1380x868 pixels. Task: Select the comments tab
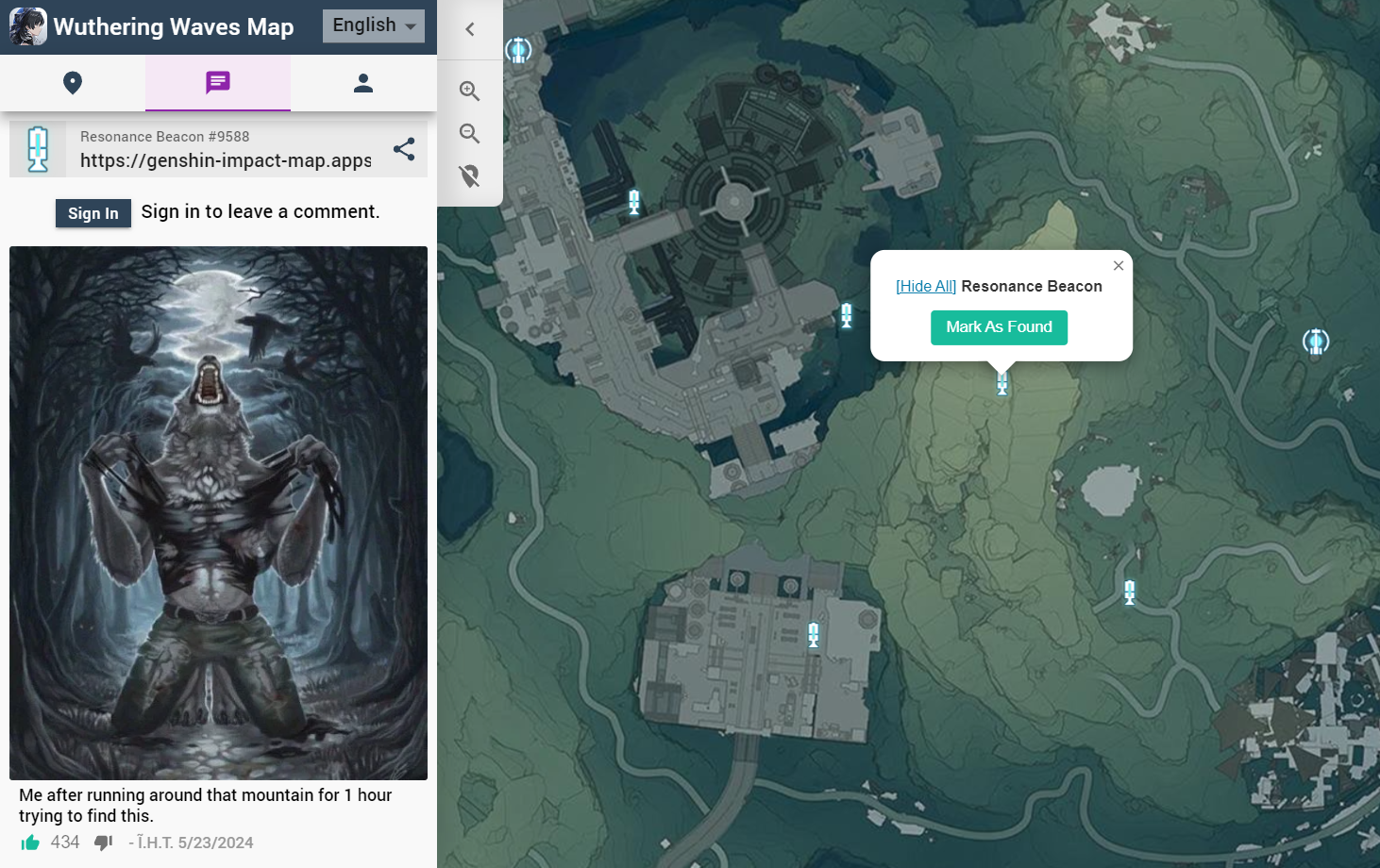pyautogui.click(x=218, y=83)
